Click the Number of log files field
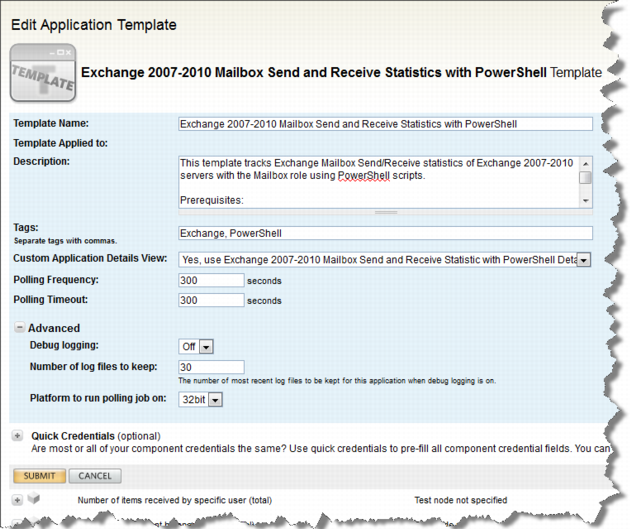The height and width of the screenshot is (529, 630). (x=211, y=367)
